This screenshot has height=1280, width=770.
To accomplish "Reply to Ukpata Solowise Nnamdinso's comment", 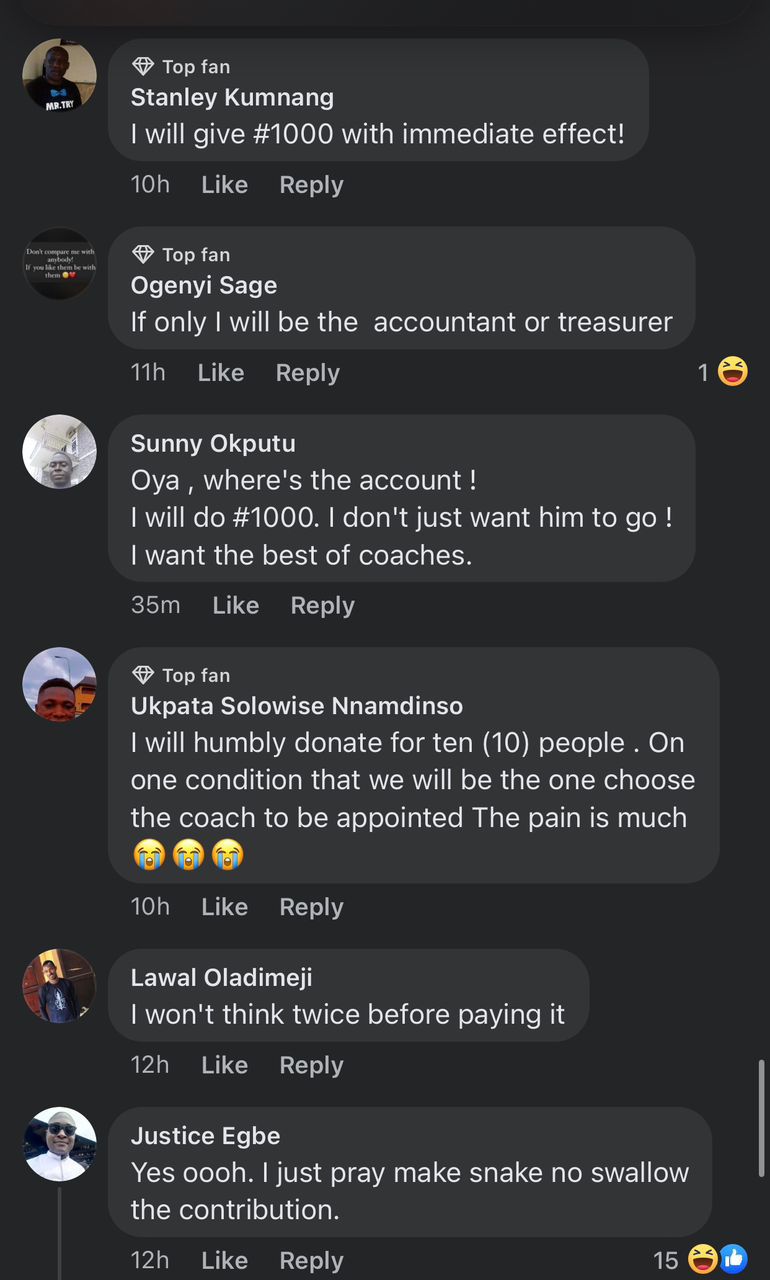I will (311, 907).
